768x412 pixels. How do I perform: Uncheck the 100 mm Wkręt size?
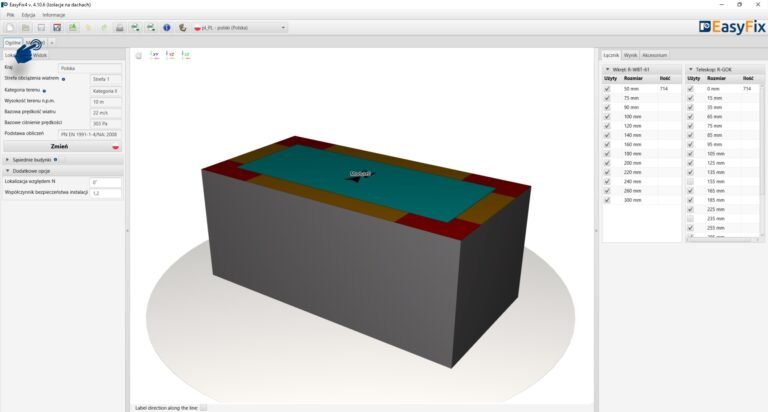607,117
